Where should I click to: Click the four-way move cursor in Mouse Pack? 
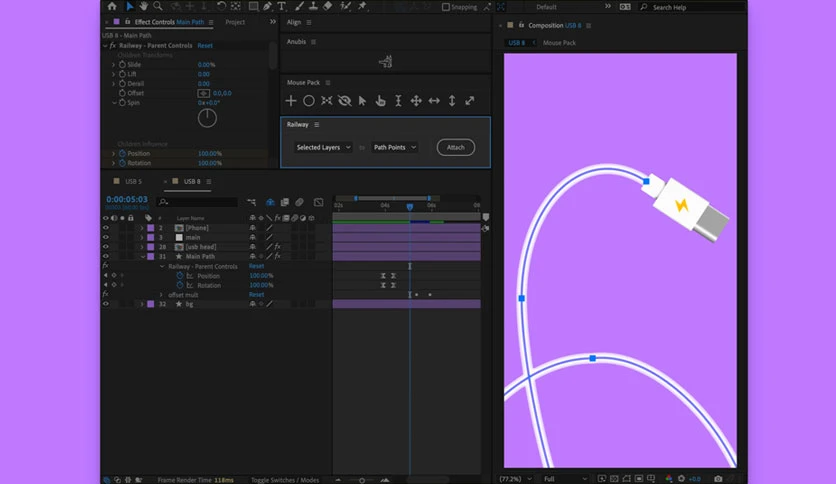click(x=416, y=101)
